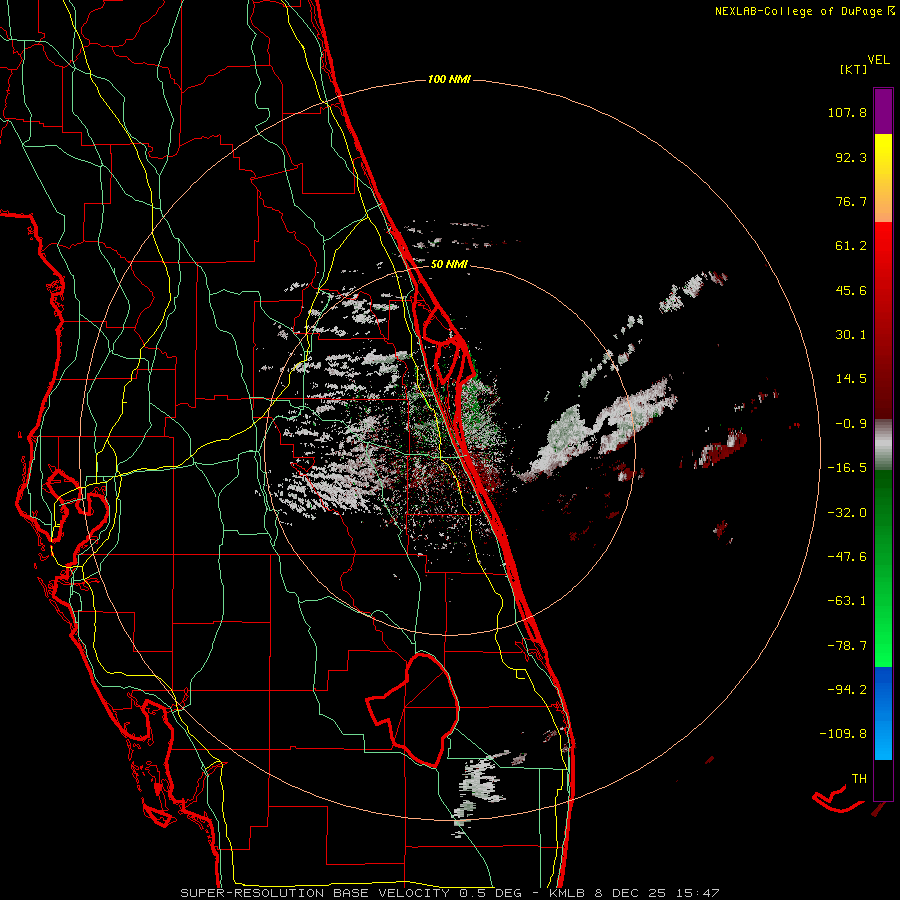Image resolution: width=900 pixels, height=900 pixels.
Task: Select the -47.6 velocity scale value
Action: pos(847,557)
